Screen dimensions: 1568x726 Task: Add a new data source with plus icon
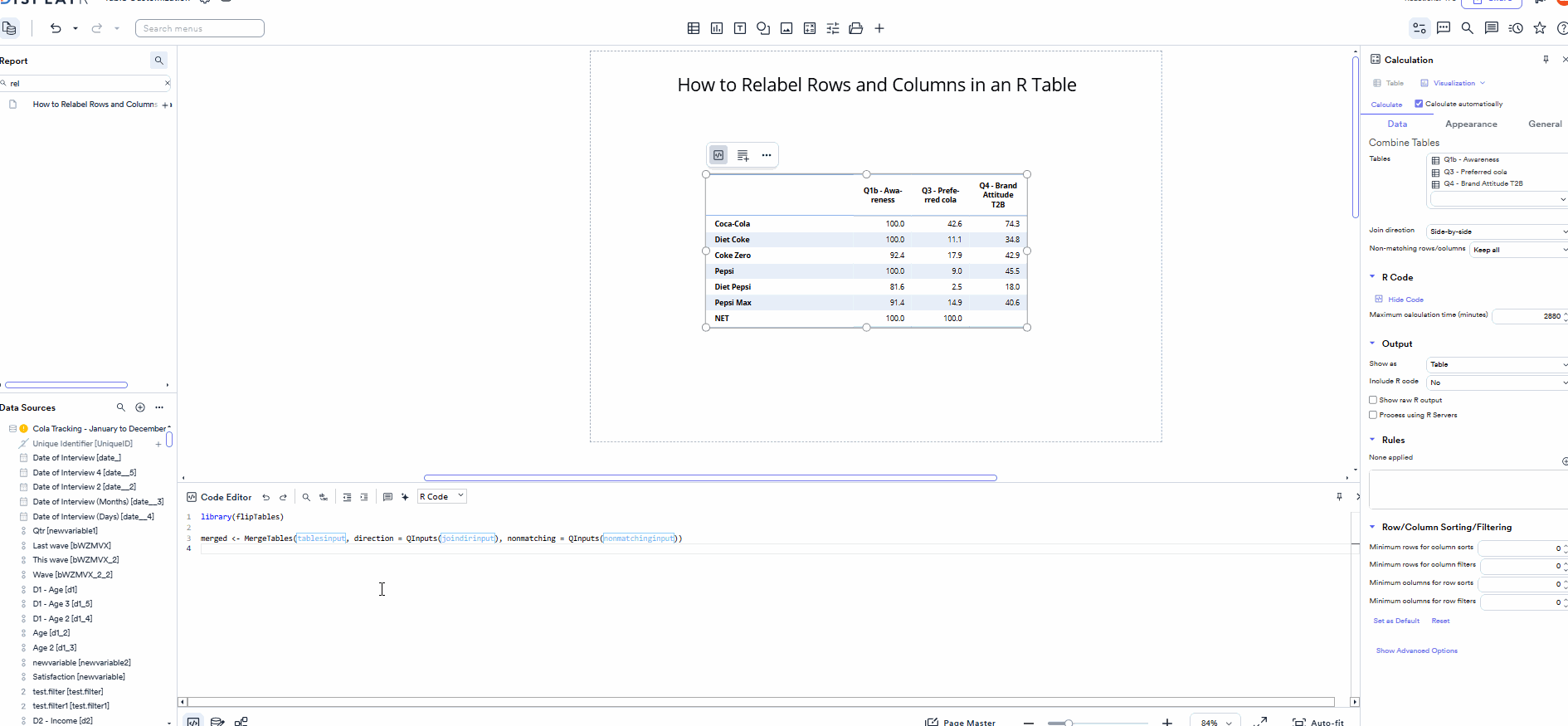(140, 407)
